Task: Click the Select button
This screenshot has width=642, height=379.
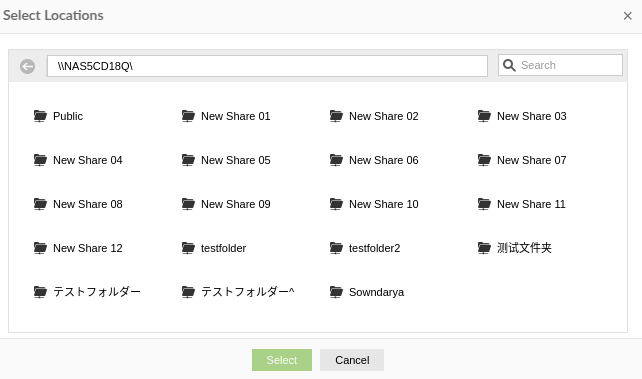Action: [282, 360]
